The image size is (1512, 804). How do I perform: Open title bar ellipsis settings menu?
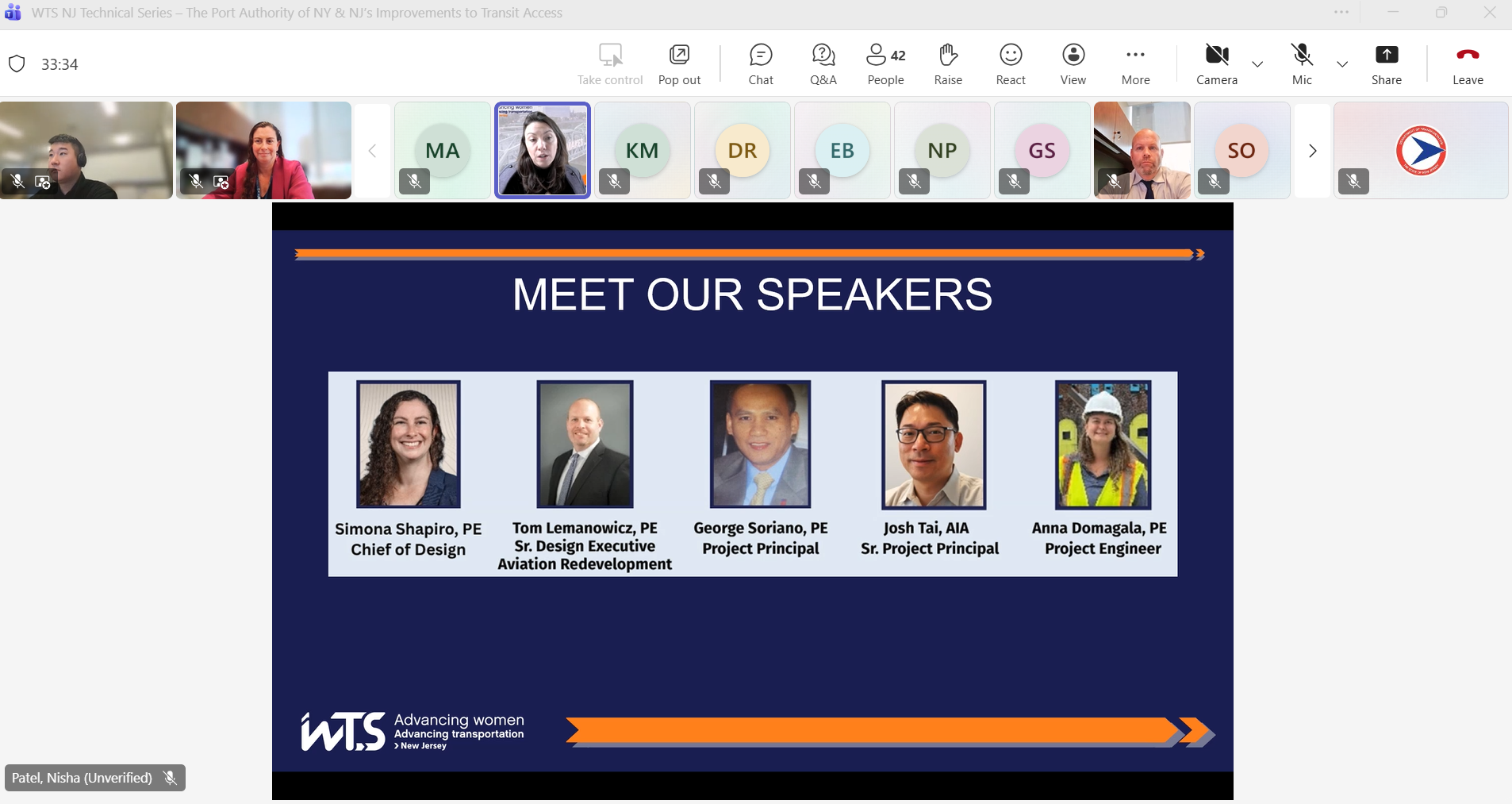(x=1341, y=13)
